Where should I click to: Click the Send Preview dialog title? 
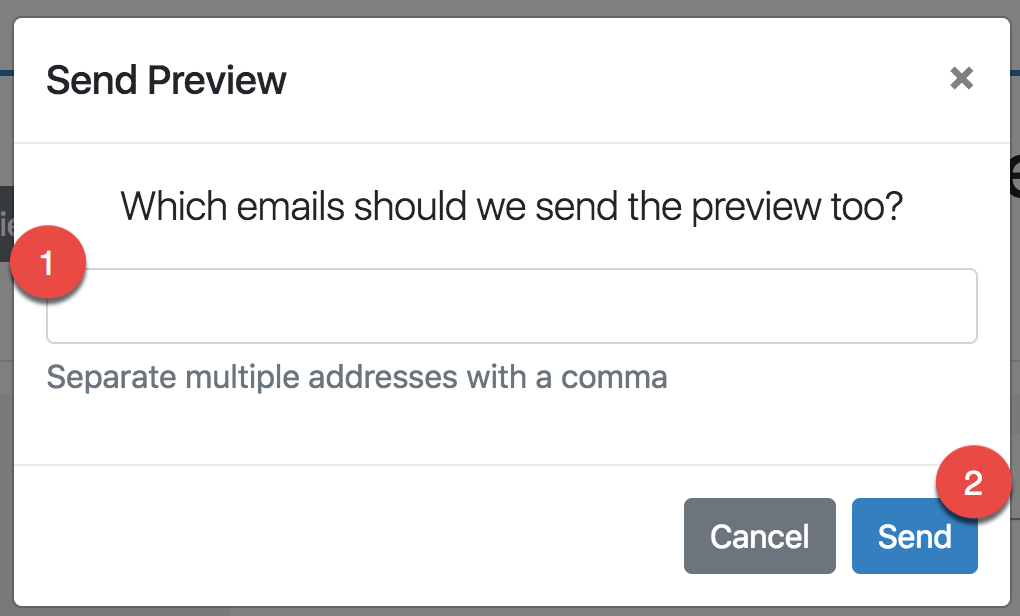166,80
